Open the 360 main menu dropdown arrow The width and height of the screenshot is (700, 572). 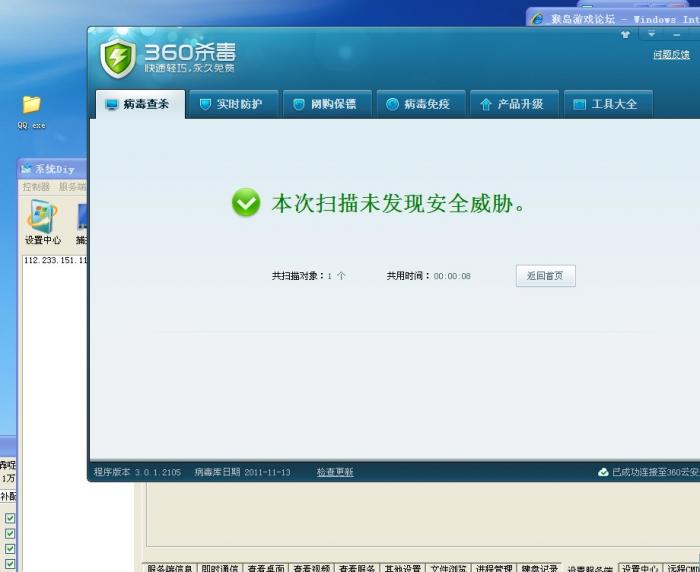[x=651, y=34]
